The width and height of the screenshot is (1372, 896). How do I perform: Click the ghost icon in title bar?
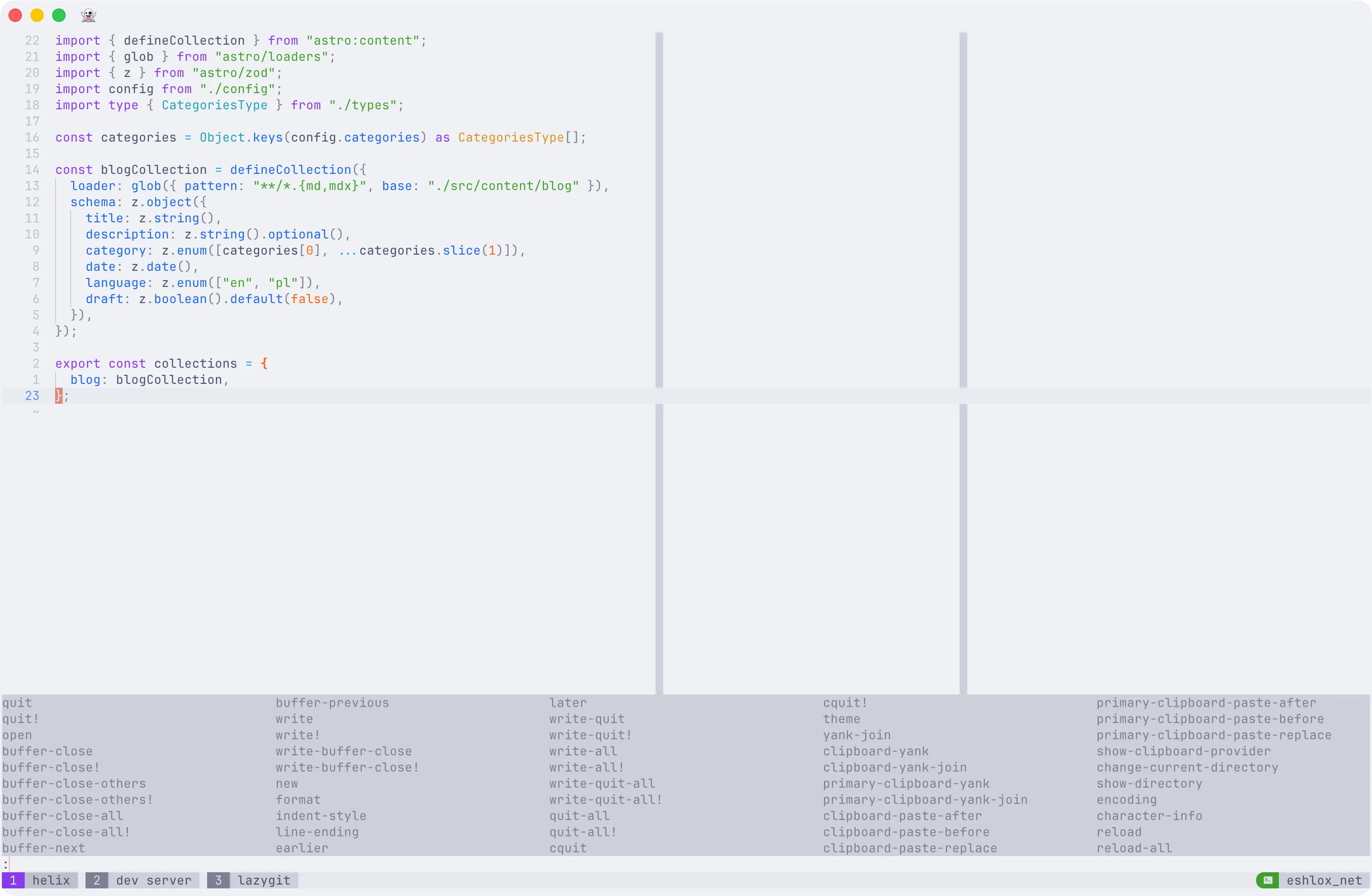point(88,16)
